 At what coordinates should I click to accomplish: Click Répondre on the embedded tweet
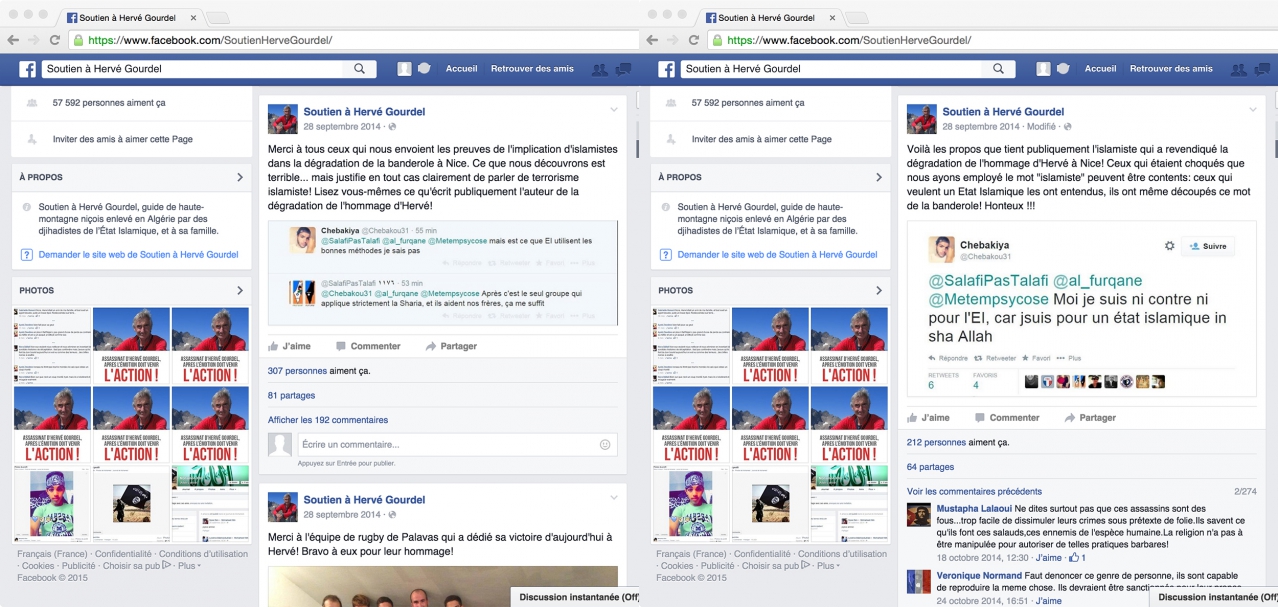coord(948,358)
